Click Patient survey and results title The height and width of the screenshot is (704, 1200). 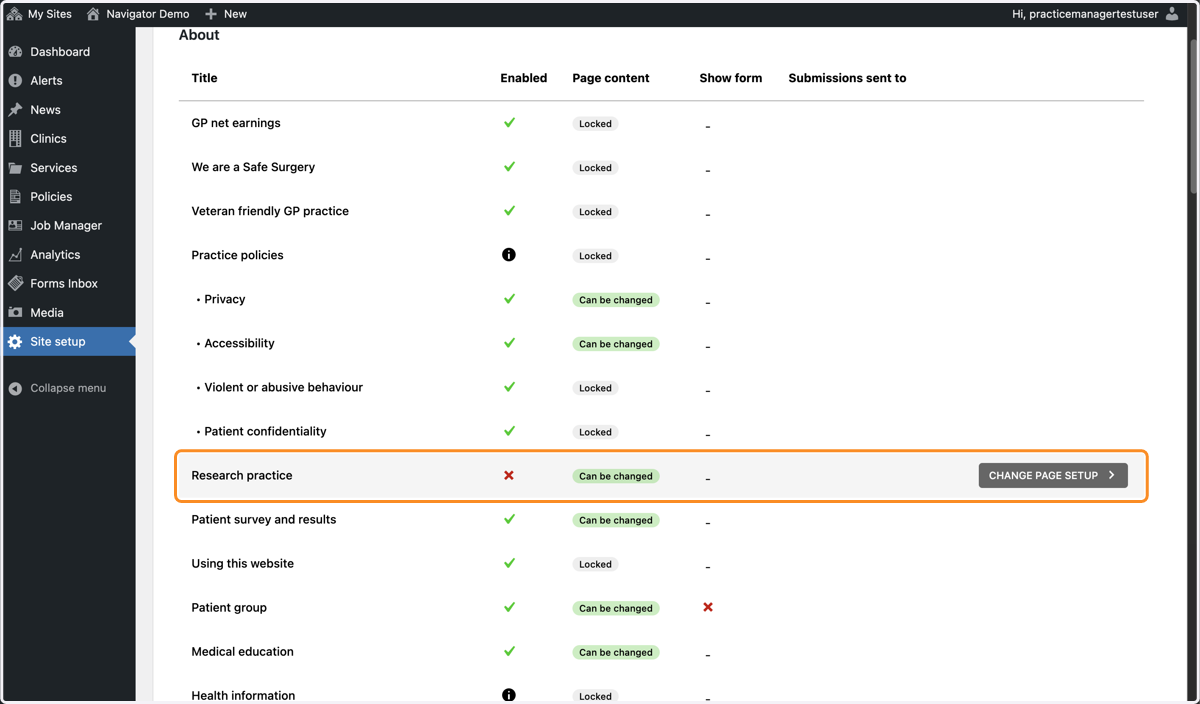(264, 519)
